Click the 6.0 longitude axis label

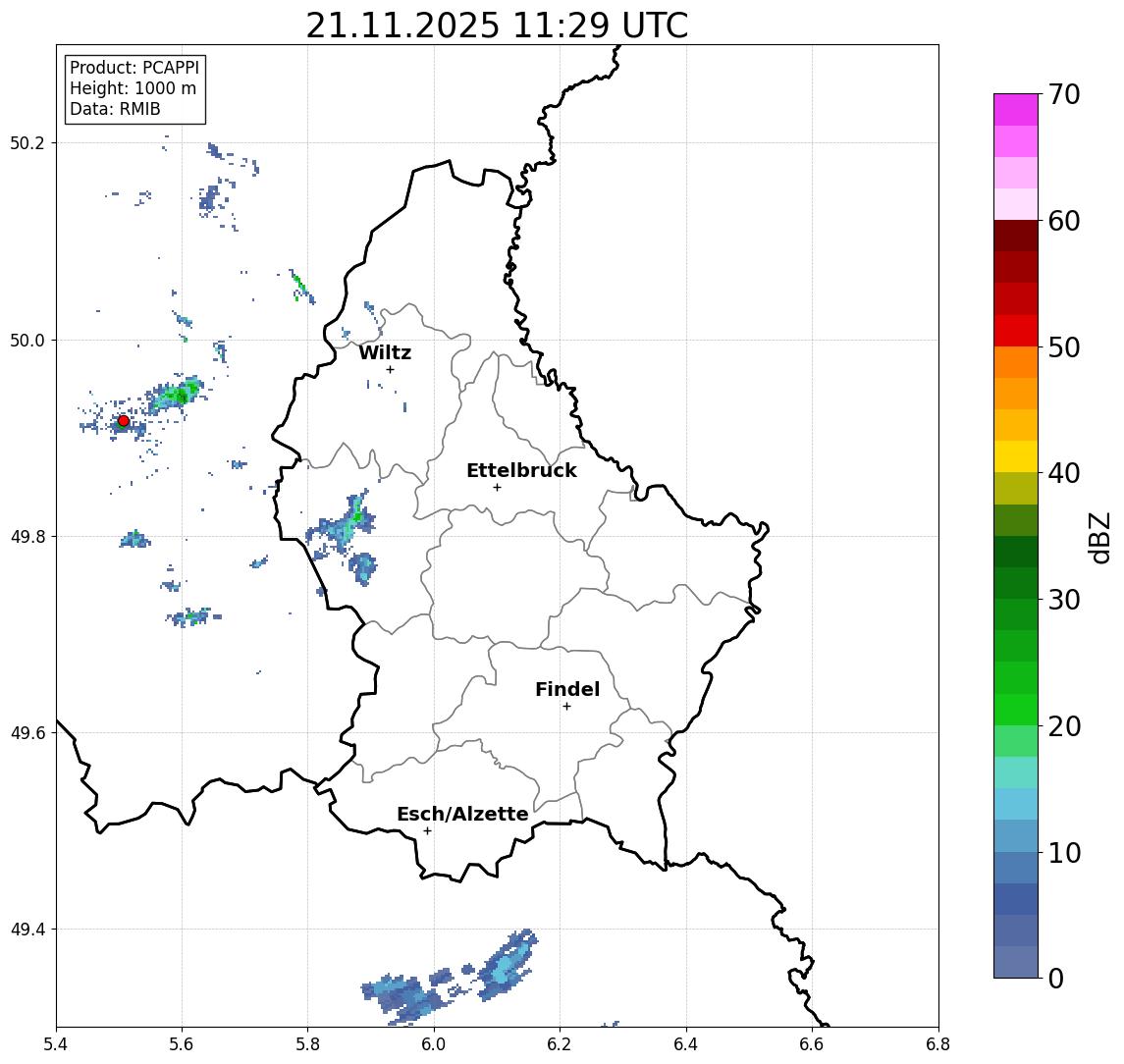(x=434, y=1044)
